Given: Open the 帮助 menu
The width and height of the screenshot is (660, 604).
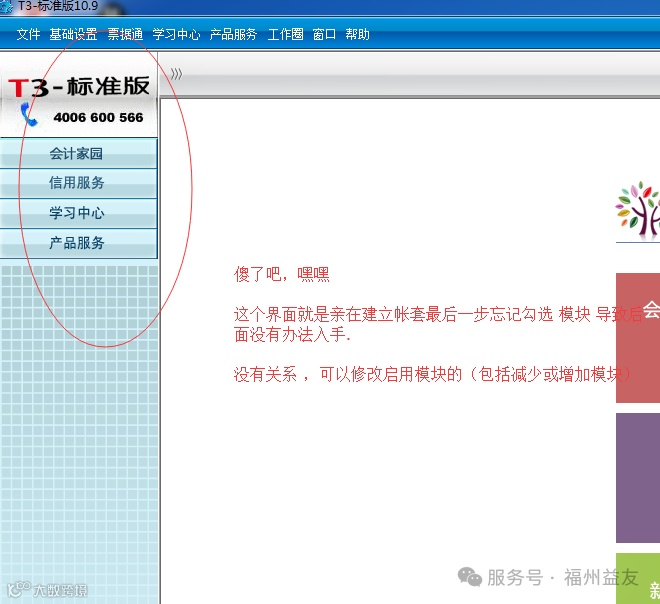Looking at the screenshot, I should point(357,34).
